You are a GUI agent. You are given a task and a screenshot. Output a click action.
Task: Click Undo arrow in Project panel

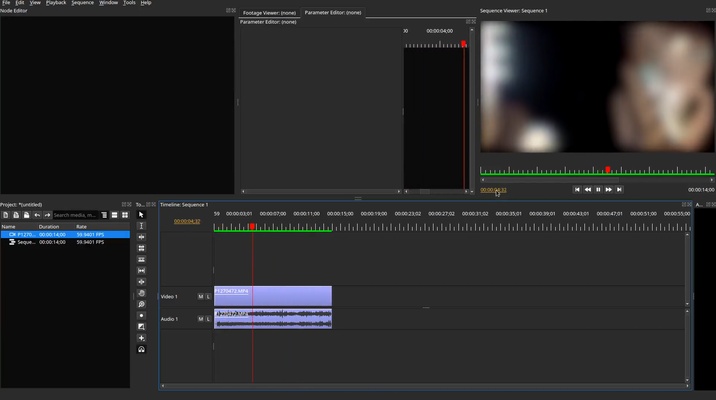click(x=37, y=215)
